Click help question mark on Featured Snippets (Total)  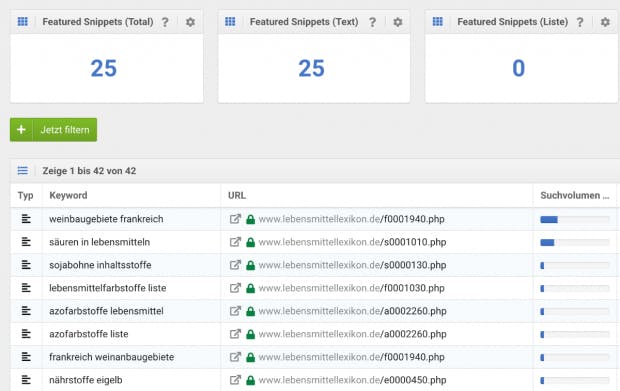click(165, 22)
